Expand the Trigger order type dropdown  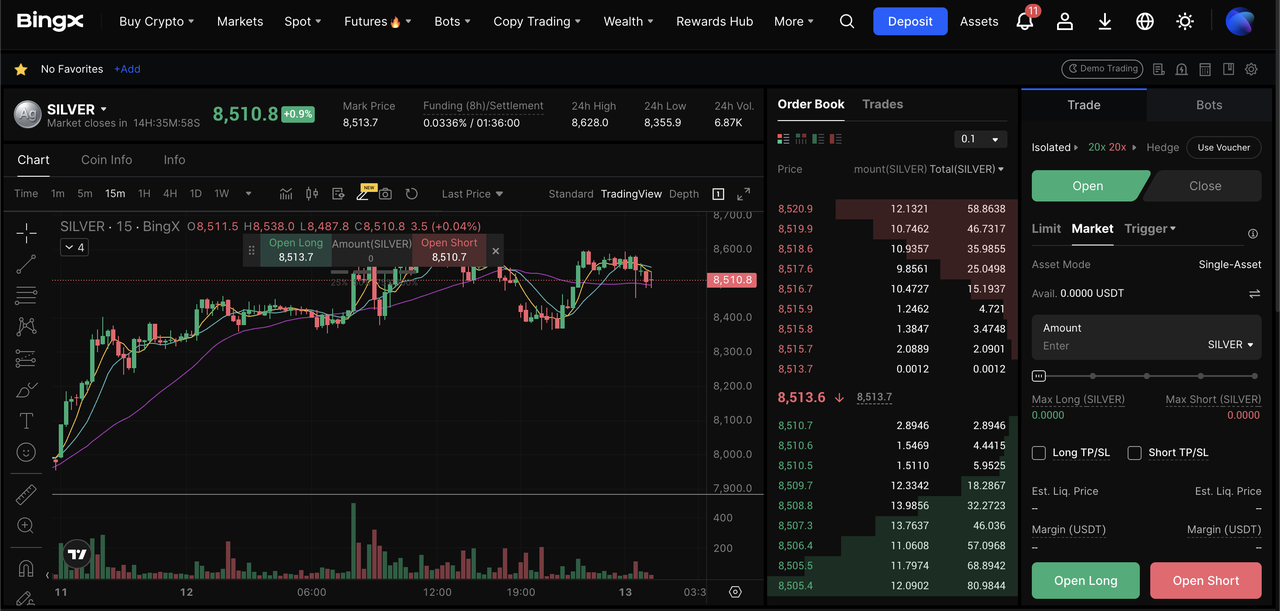pos(1150,229)
